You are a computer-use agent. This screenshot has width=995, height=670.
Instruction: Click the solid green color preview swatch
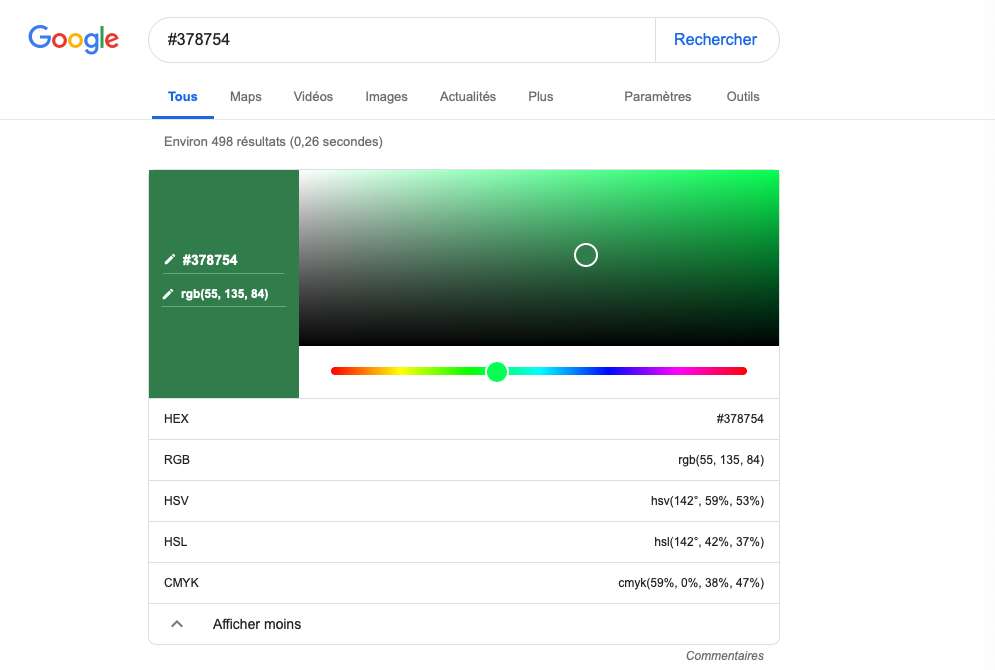point(223,350)
